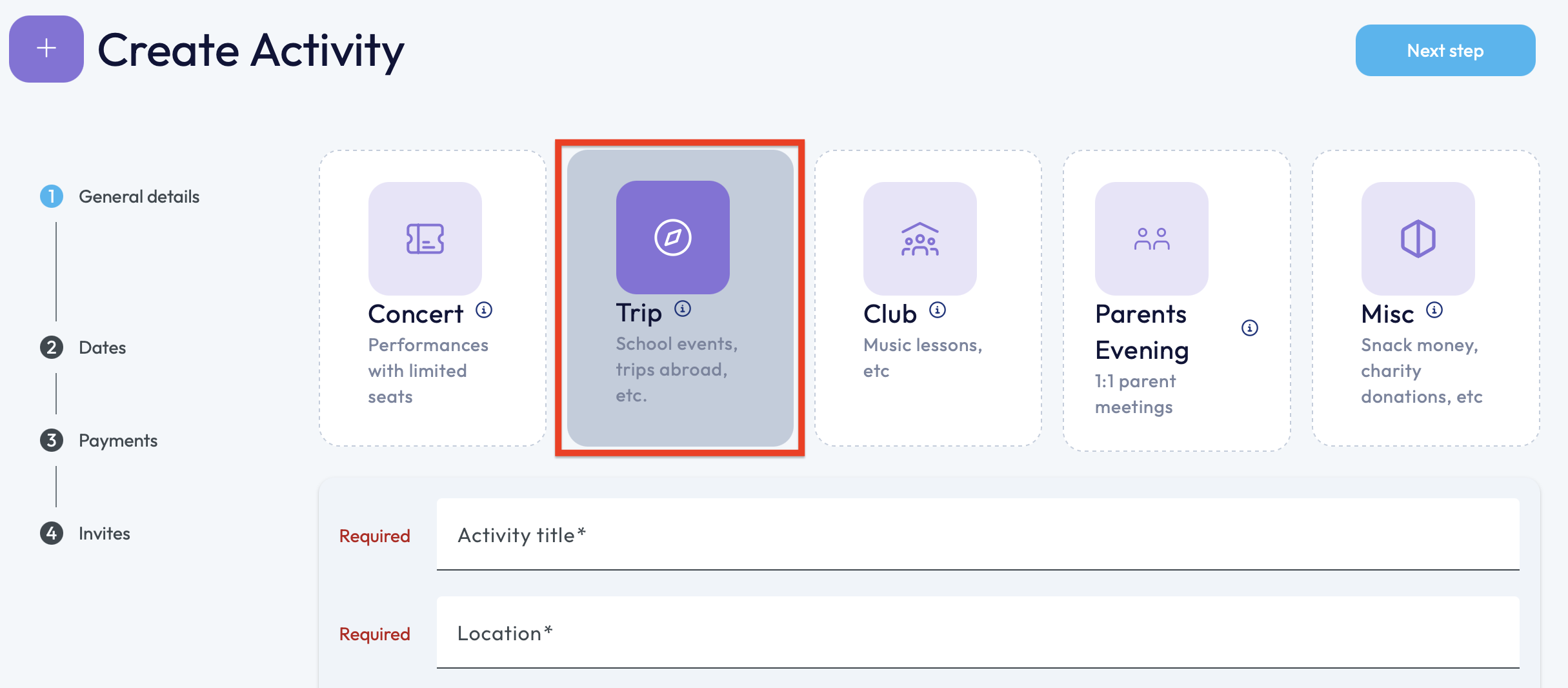Choose the Misc card title

click(x=1387, y=314)
